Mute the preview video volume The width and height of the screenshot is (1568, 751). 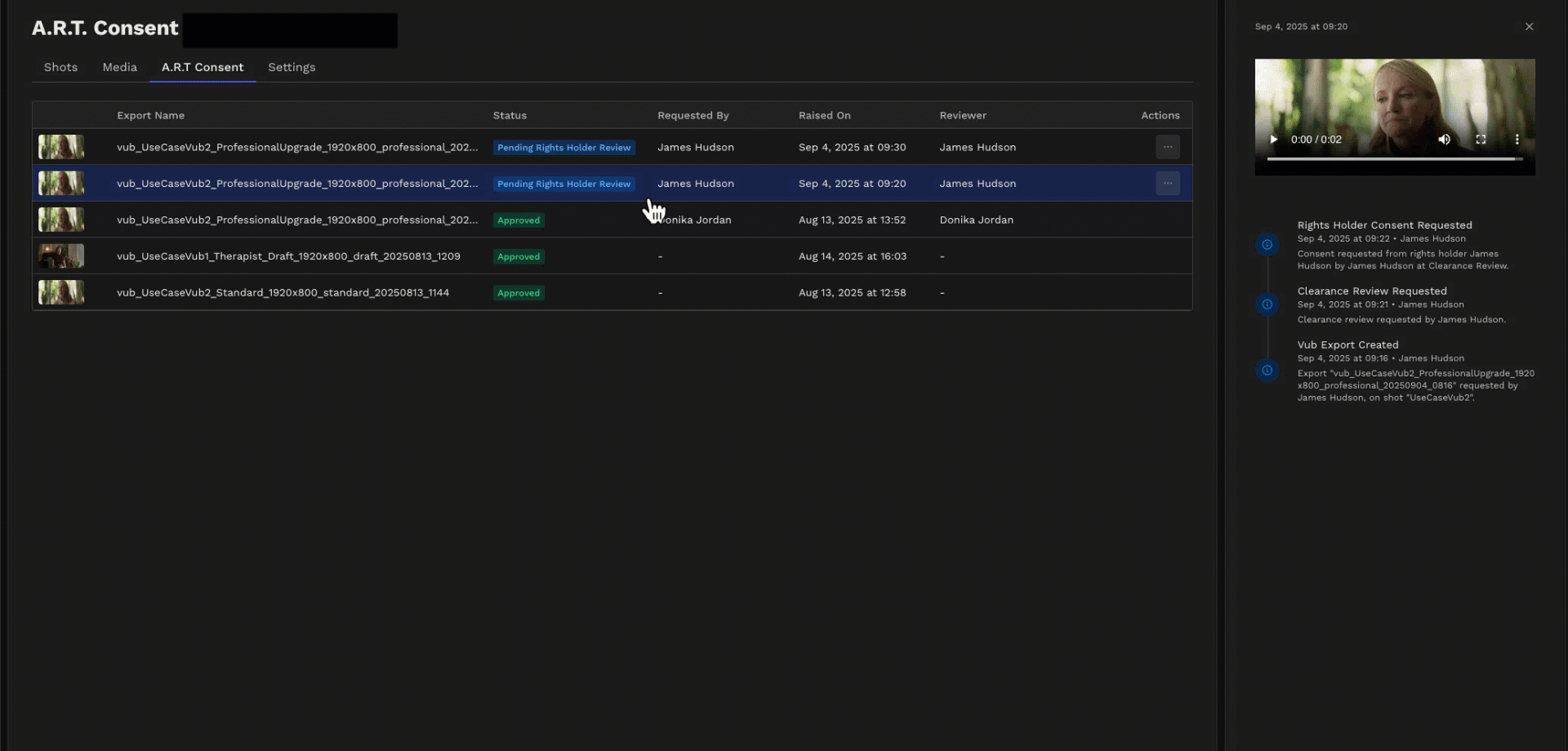click(1444, 140)
